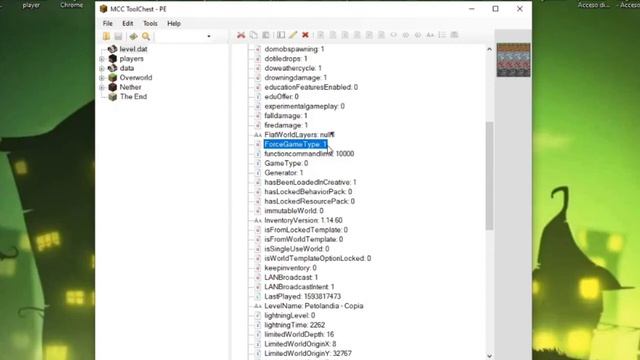Select LastPlayed: 1593817473 tag
Image resolution: width=640 pixels, height=360 pixels.
click(302, 296)
